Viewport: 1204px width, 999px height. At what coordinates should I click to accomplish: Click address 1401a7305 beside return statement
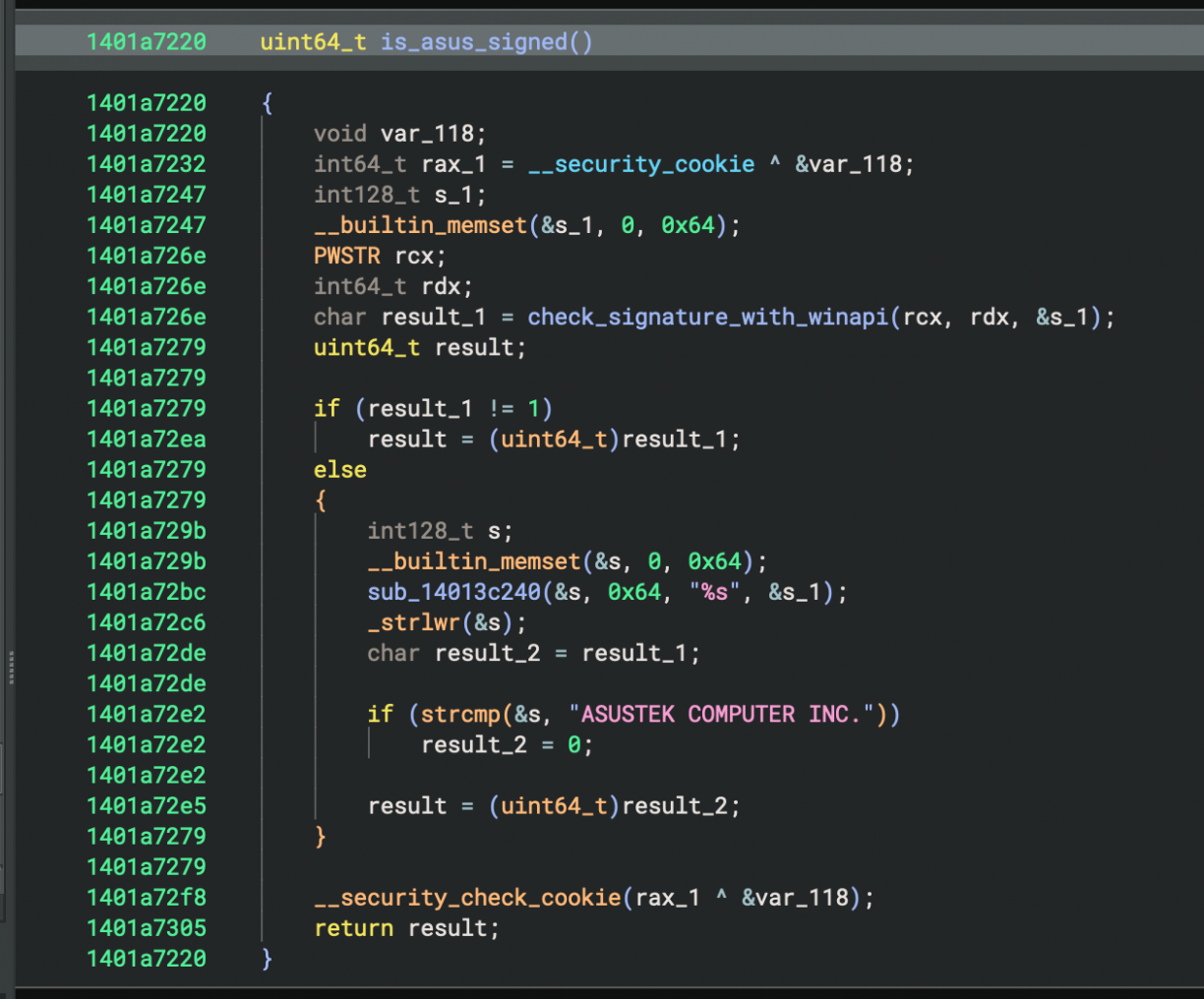point(147,928)
